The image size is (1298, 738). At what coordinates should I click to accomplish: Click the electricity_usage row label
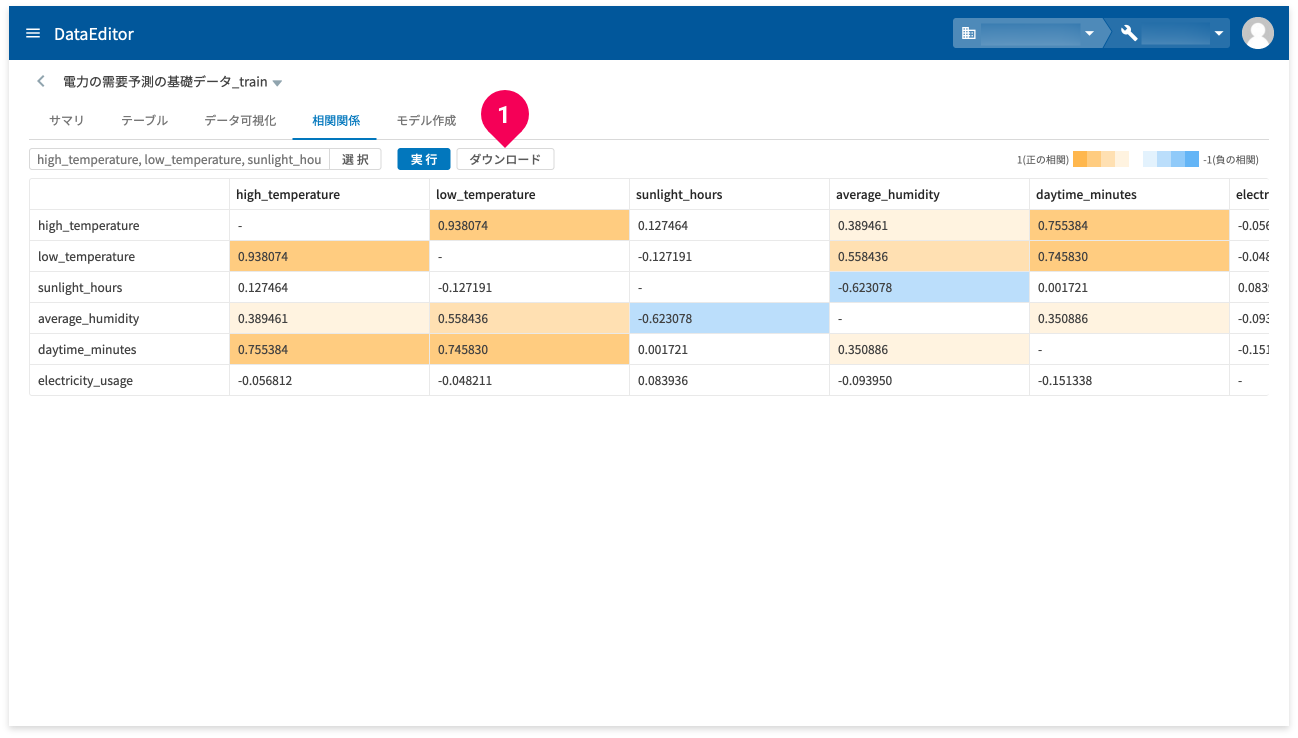[129, 380]
